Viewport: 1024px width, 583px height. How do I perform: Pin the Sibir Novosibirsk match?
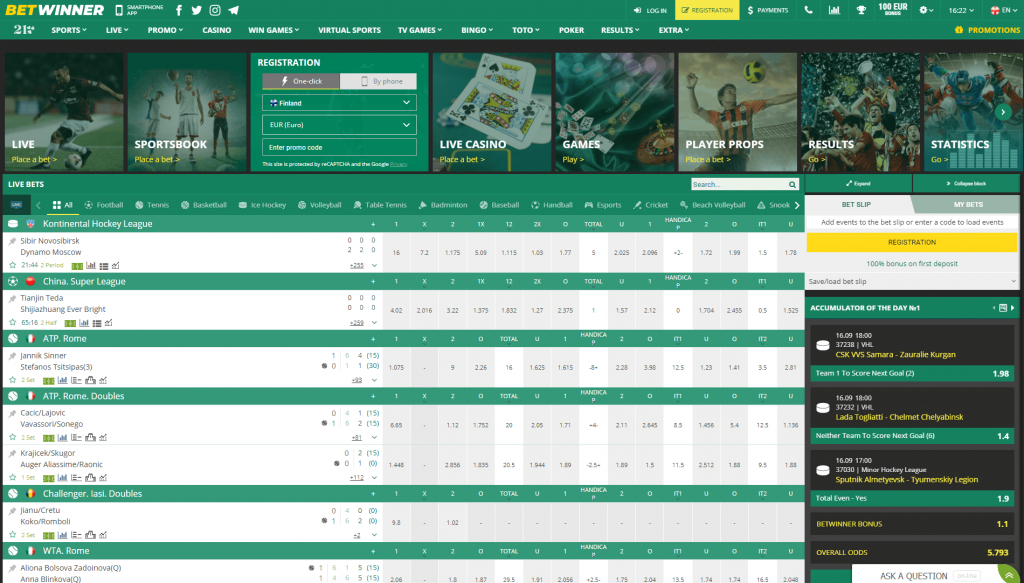[x=12, y=241]
